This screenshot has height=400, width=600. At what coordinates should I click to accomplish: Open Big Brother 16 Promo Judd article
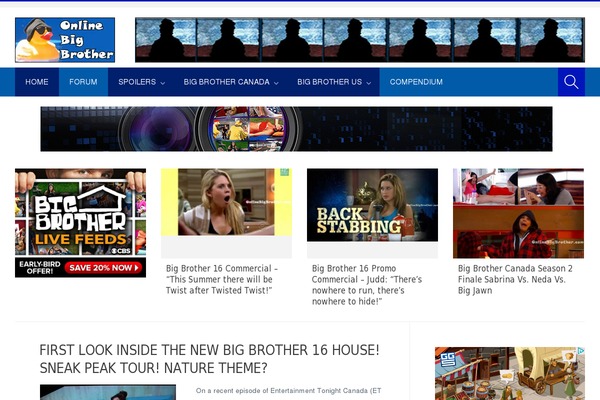pos(367,284)
